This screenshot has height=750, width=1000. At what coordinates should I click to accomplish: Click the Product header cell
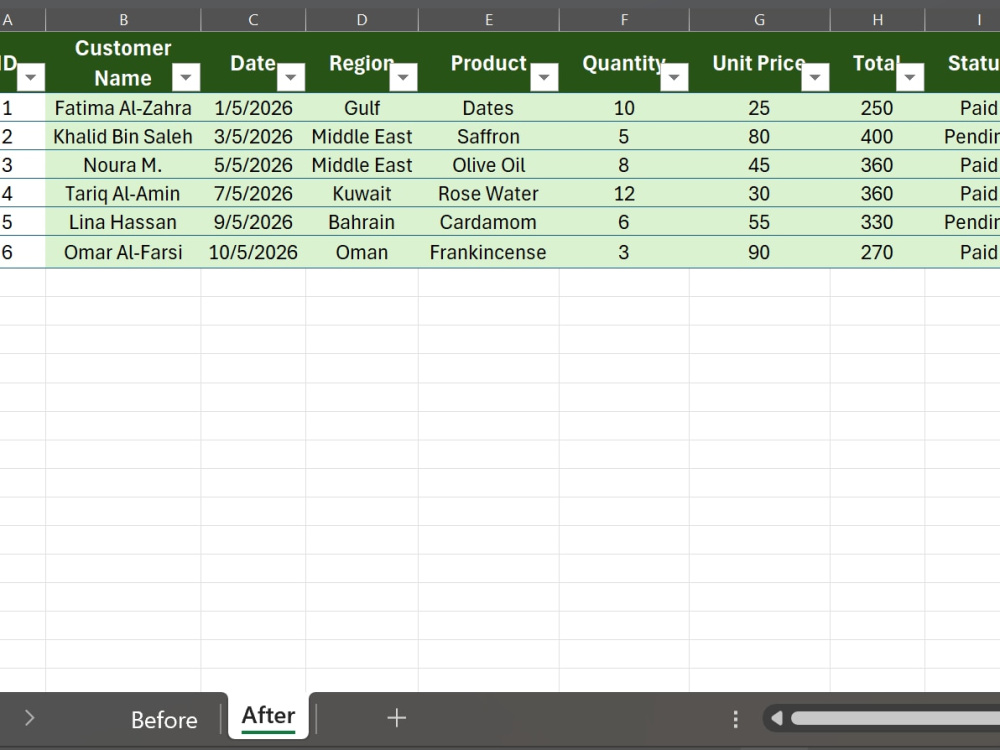click(x=489, y=62)
